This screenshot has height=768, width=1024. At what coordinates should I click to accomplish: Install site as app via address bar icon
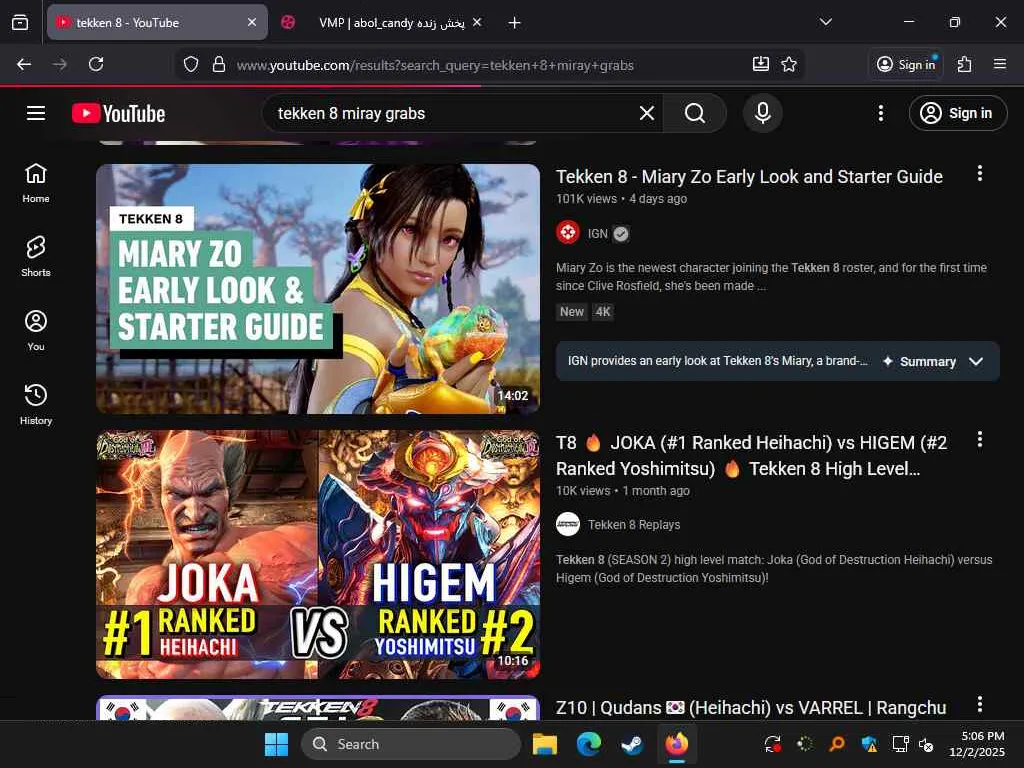[760, 64]
